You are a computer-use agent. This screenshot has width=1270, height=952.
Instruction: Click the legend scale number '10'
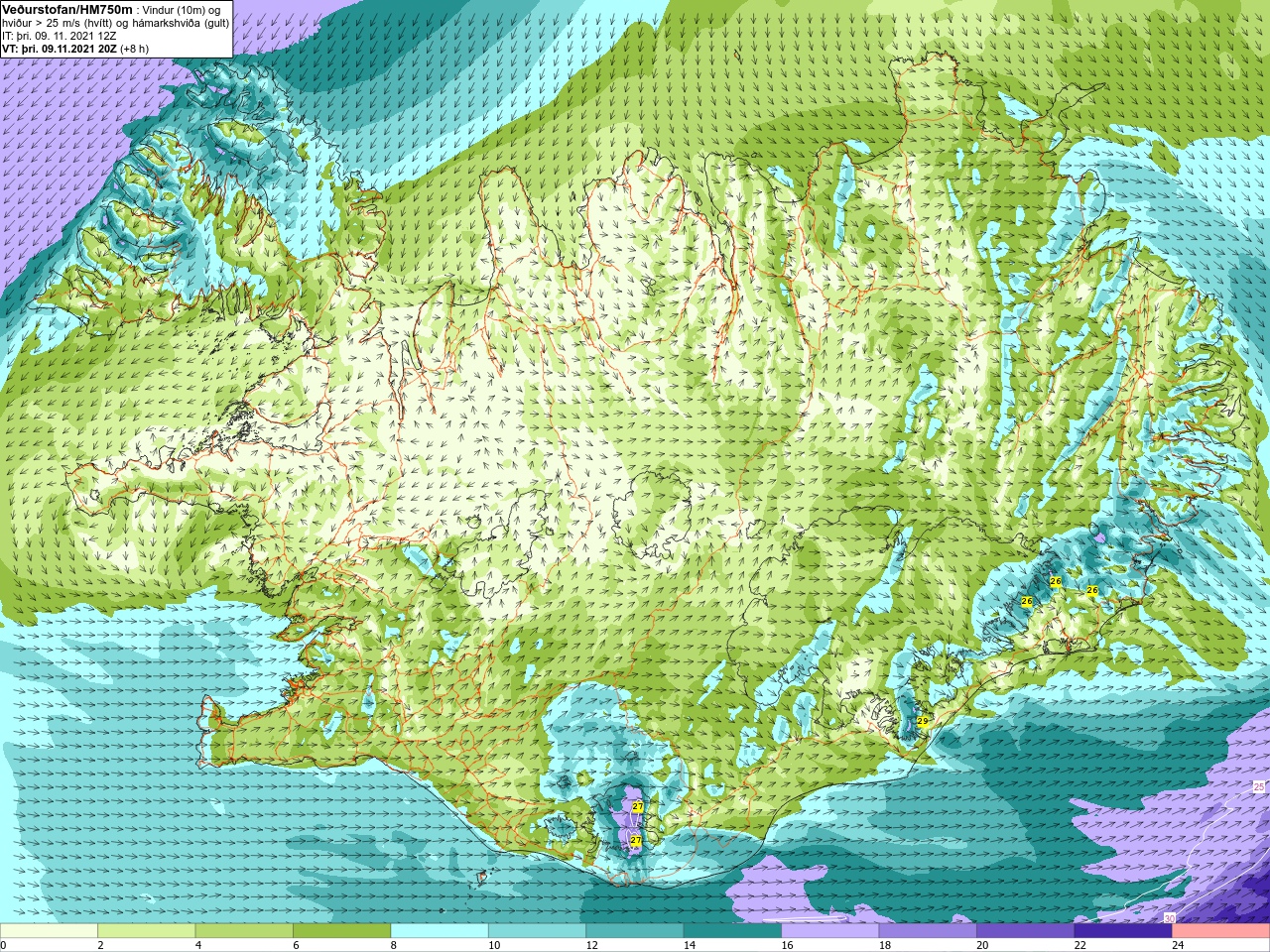(x=493, y=945)
